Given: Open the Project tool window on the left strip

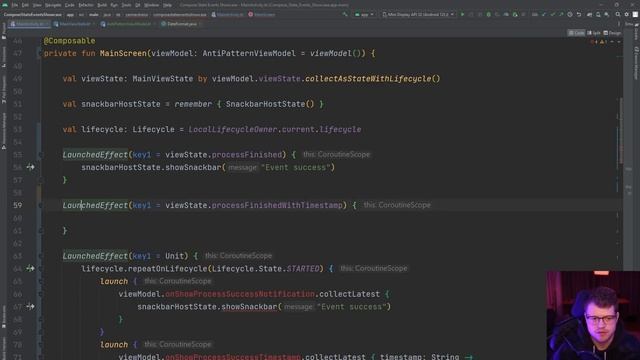Looking at the screenshot, I should [x=4, y=31].
